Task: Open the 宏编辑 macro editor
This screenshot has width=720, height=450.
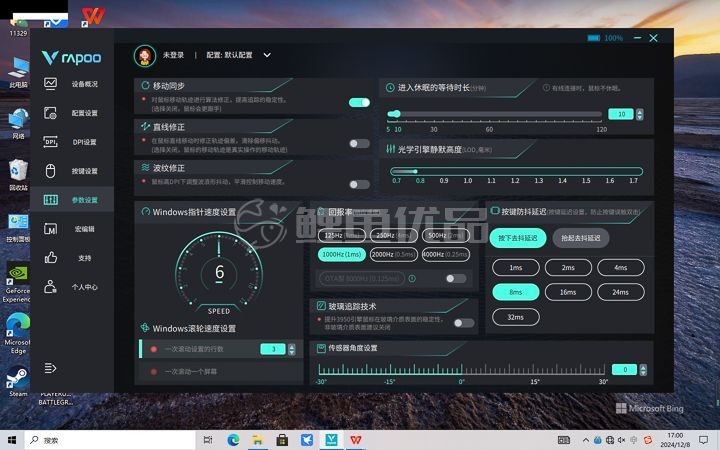Action: click(x=71, y=229)
